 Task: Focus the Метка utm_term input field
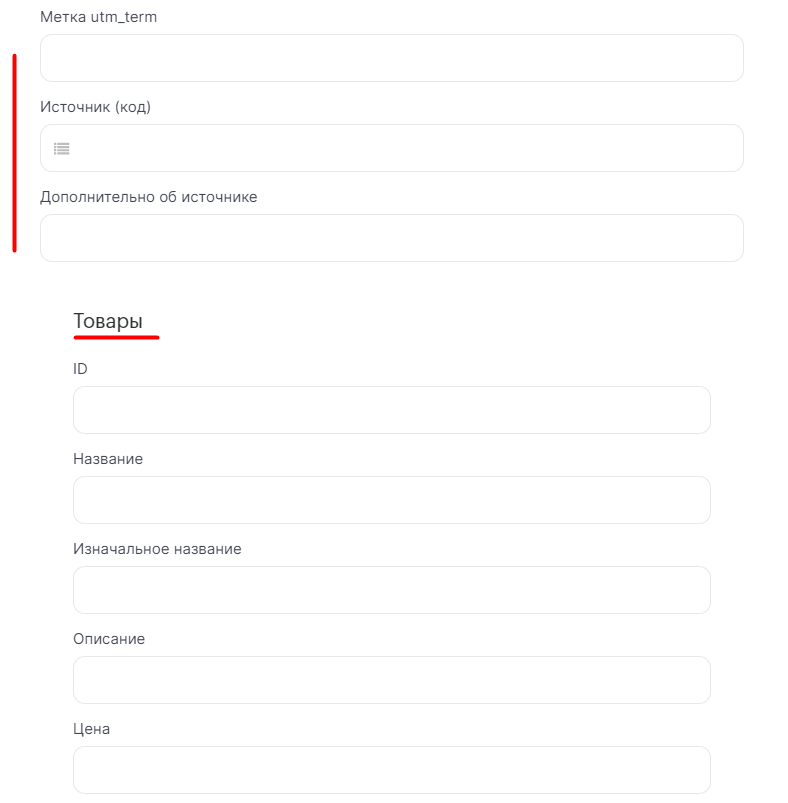[391, 58]
